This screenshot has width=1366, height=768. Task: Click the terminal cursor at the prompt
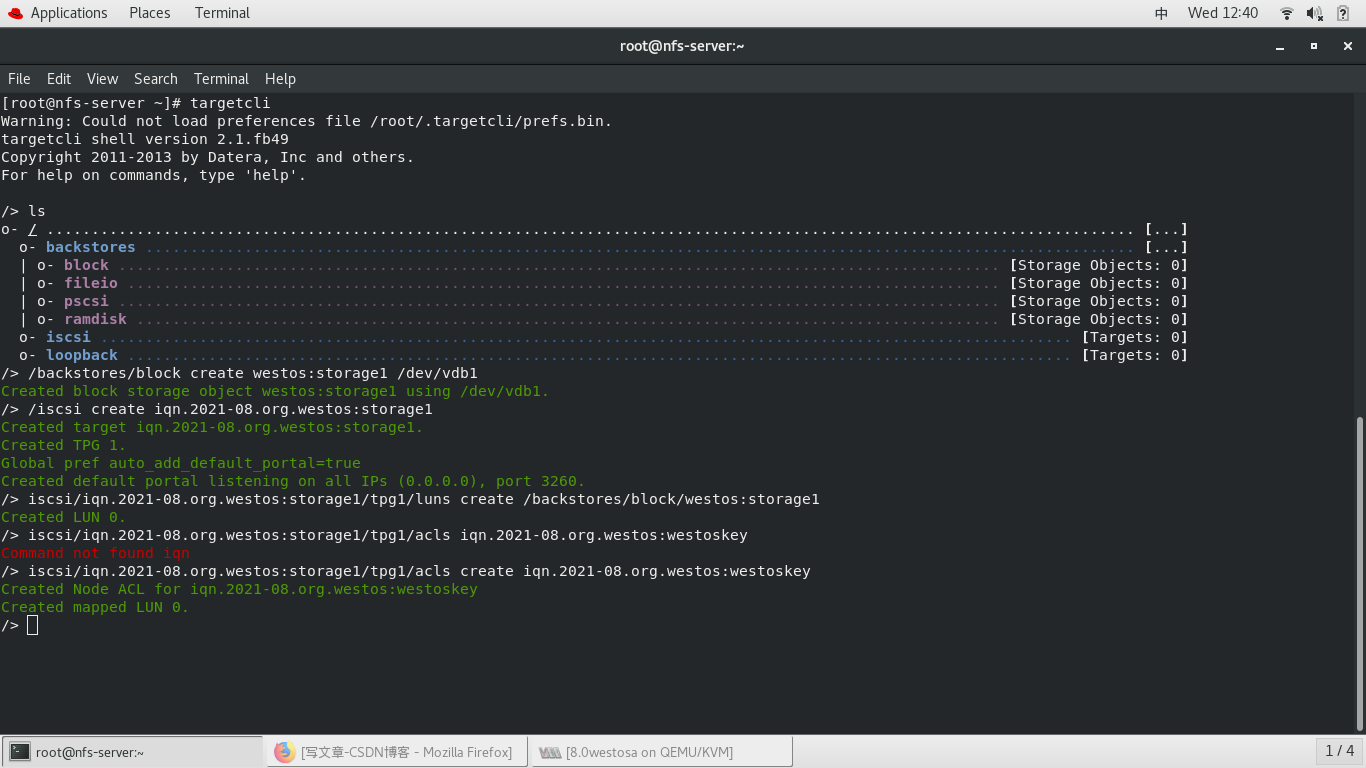[33, 625]
